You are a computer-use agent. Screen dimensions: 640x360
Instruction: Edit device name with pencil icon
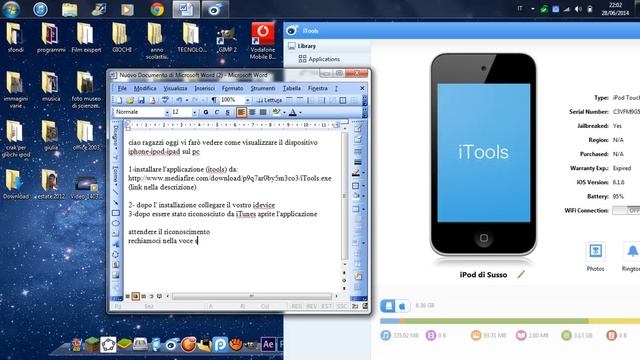coord(521,275)
